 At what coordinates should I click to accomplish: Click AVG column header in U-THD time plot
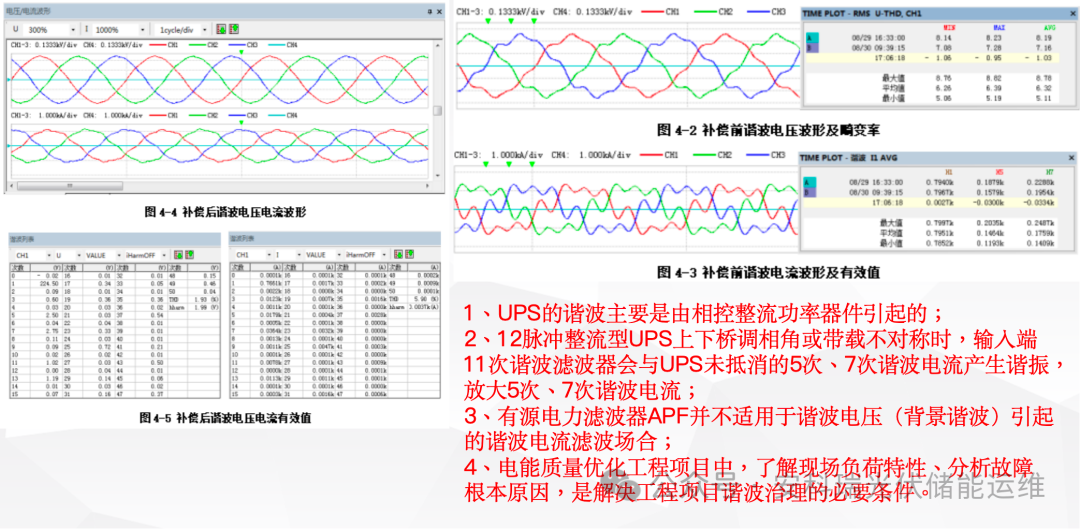(x=1050, y=28)
